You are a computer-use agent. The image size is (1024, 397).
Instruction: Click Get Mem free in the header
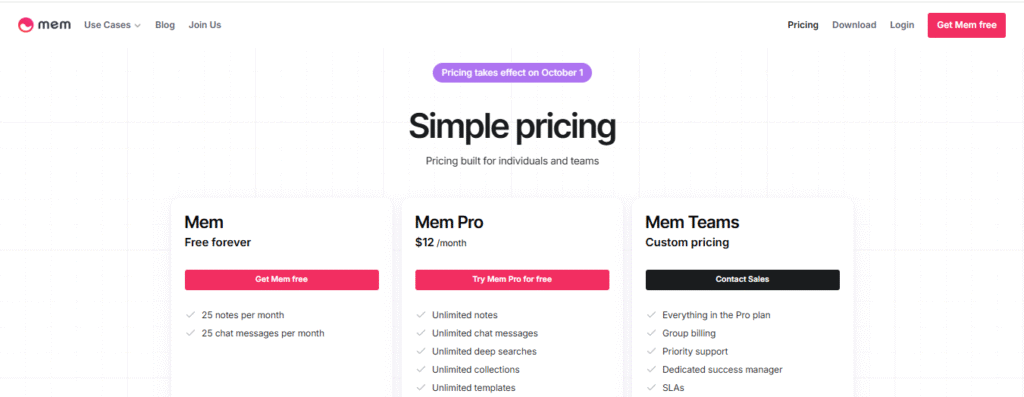[967, 25]
